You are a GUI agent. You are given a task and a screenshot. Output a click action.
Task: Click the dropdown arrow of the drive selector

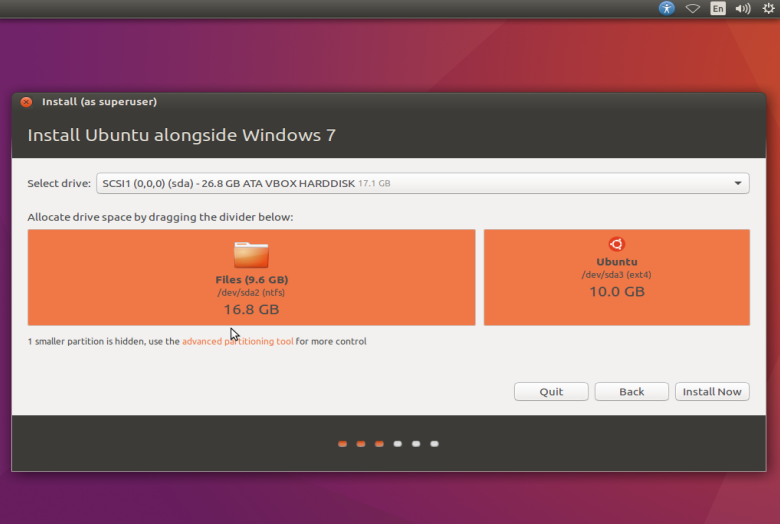coord(738,183)
